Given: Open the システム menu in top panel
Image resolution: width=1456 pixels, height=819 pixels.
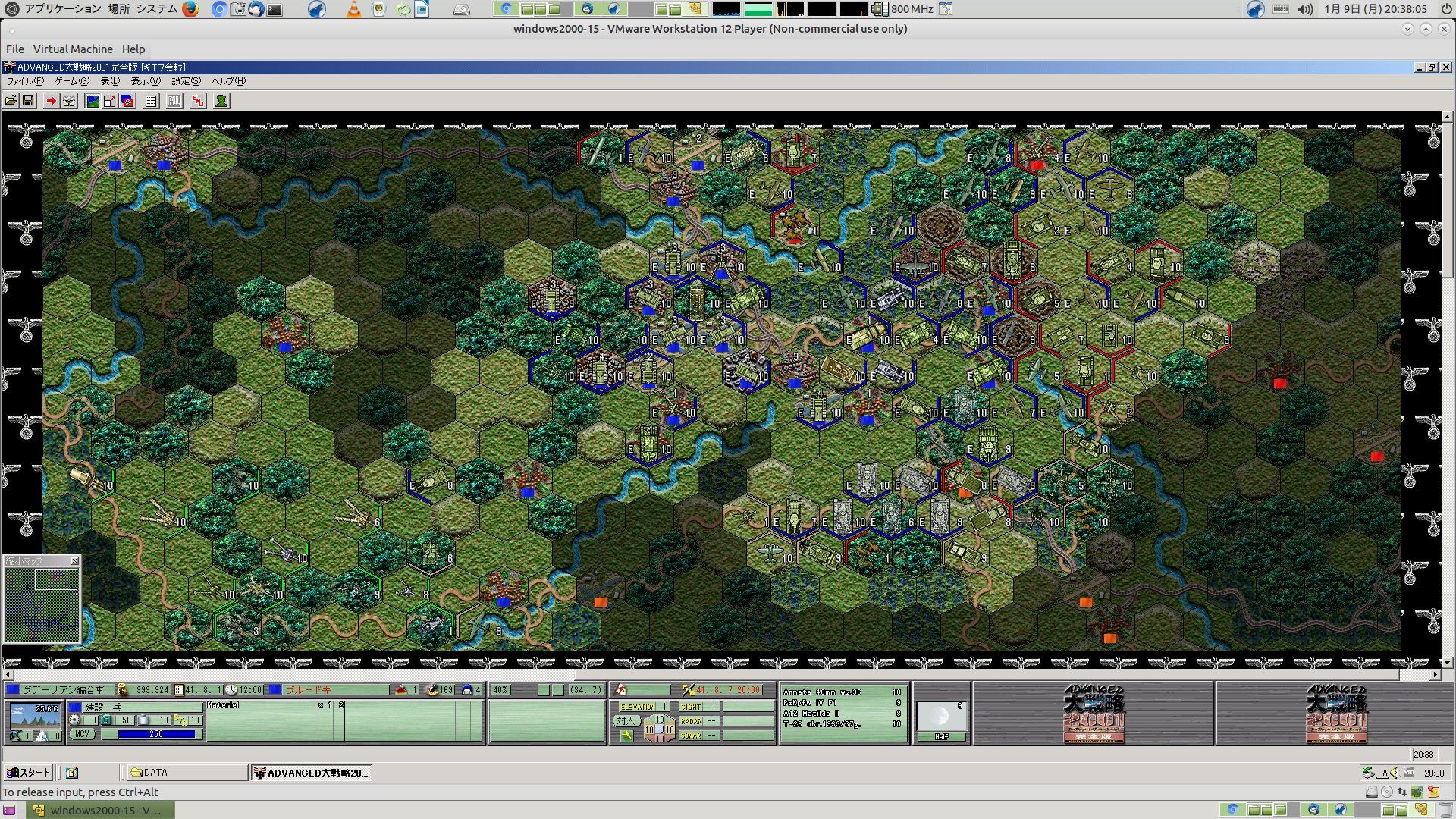Looking at the screenshot, I should point(157,9).
